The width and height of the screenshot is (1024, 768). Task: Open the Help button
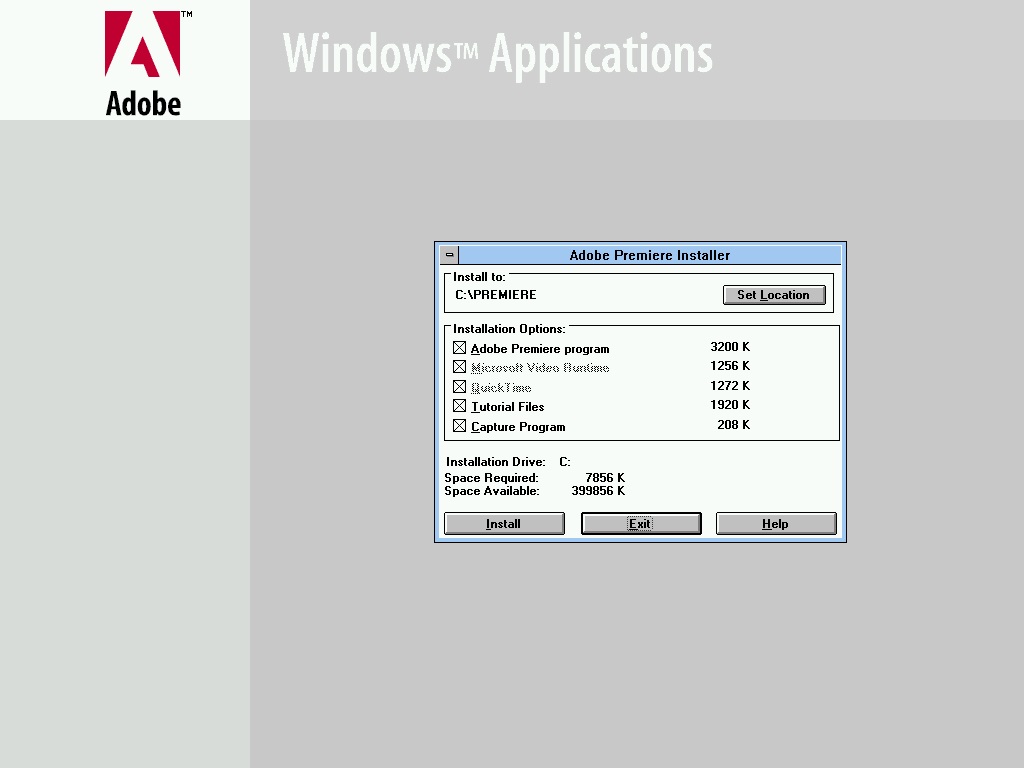tap(776, 524)
